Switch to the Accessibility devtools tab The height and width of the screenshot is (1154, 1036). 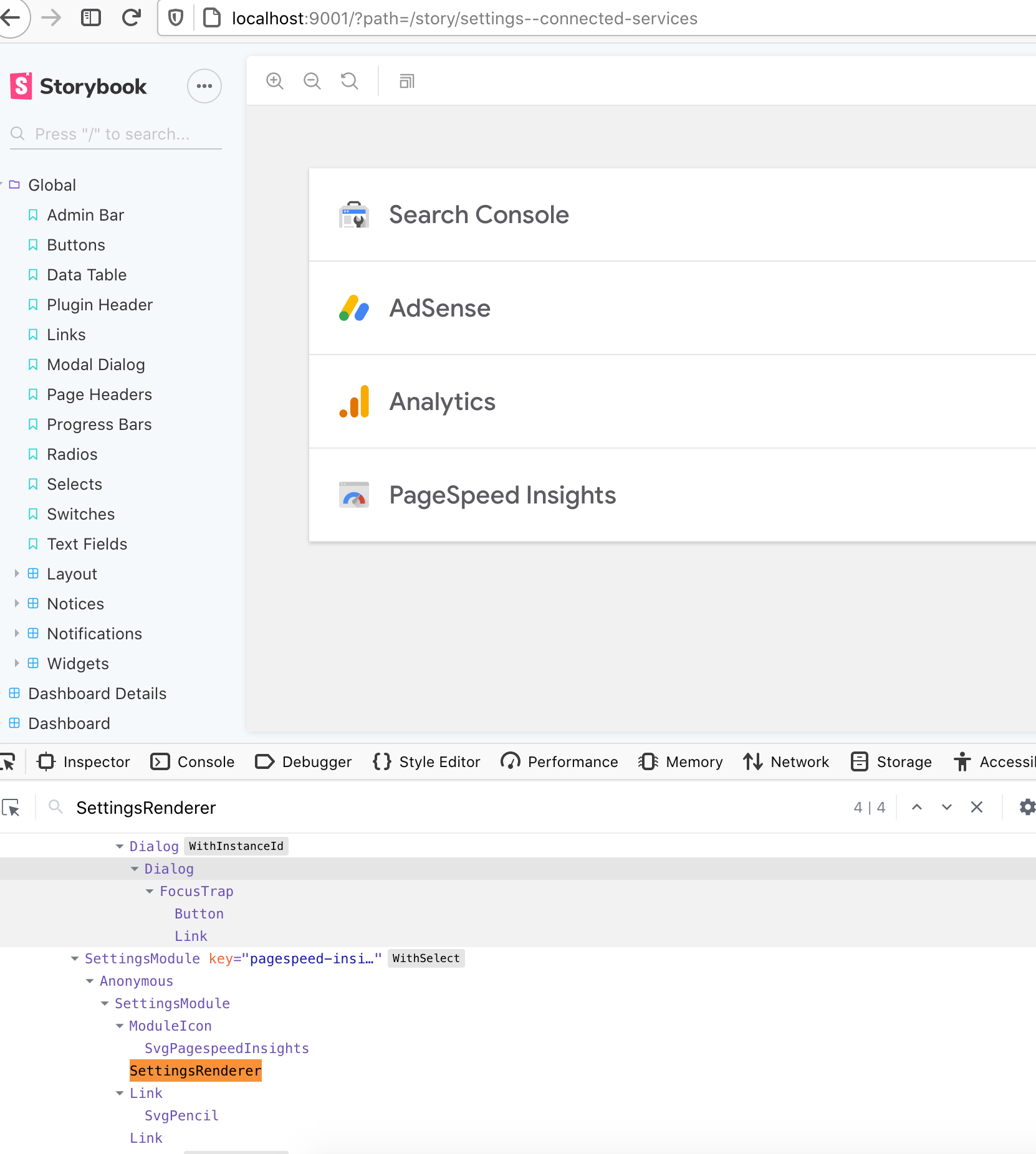(994, 761)
